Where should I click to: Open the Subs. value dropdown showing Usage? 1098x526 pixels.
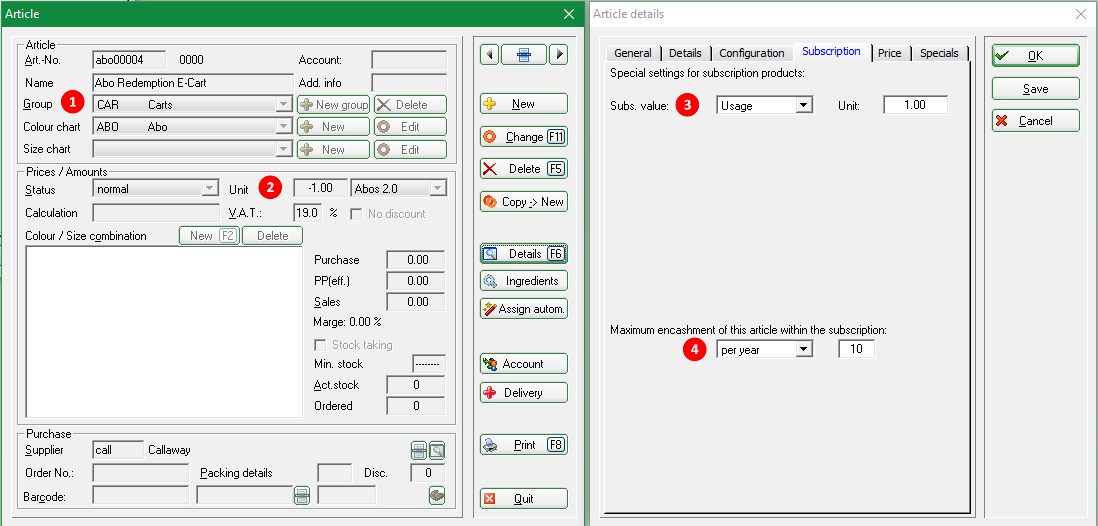click(805, 106)
